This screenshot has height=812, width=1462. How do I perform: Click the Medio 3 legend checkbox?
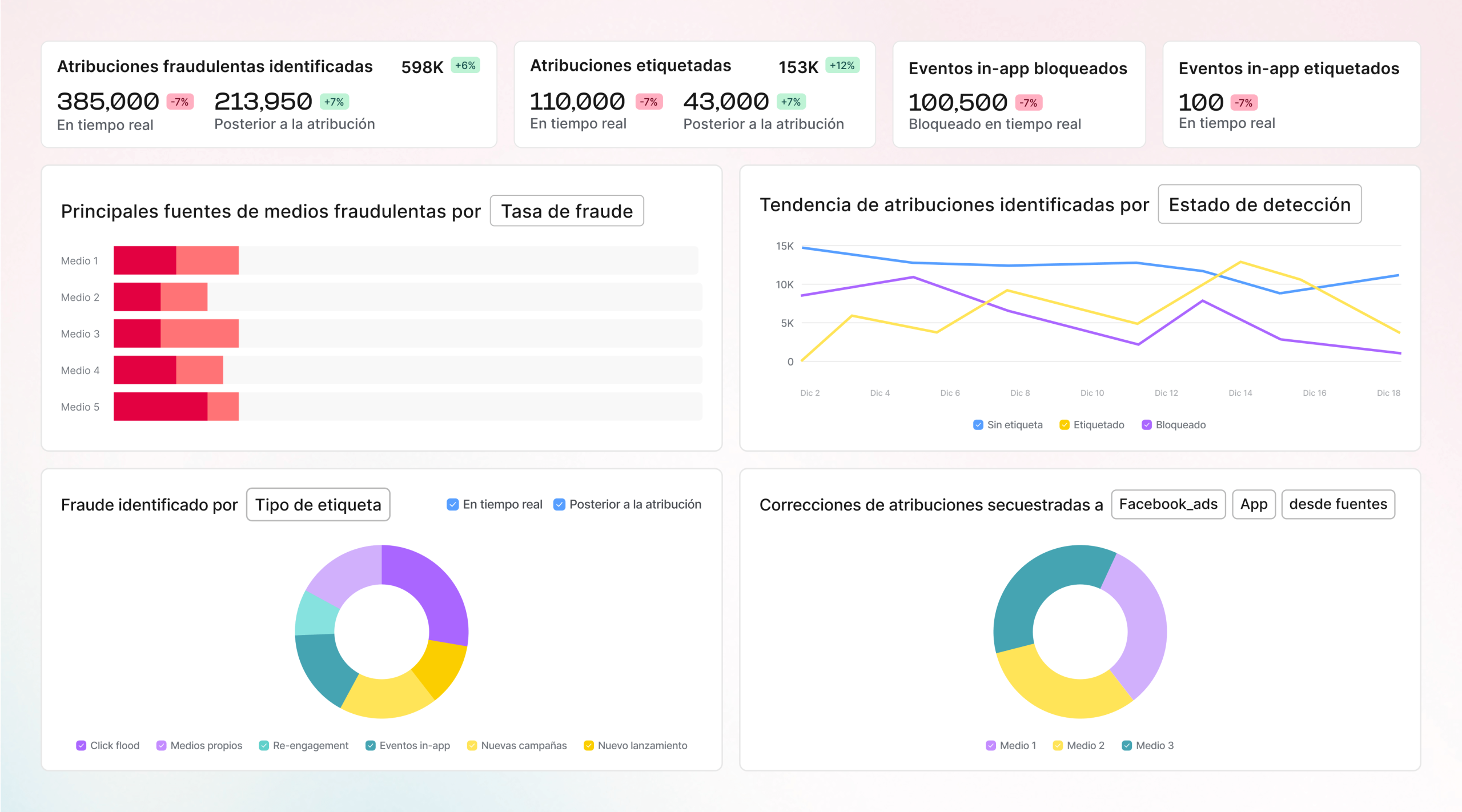[1126, 745]
